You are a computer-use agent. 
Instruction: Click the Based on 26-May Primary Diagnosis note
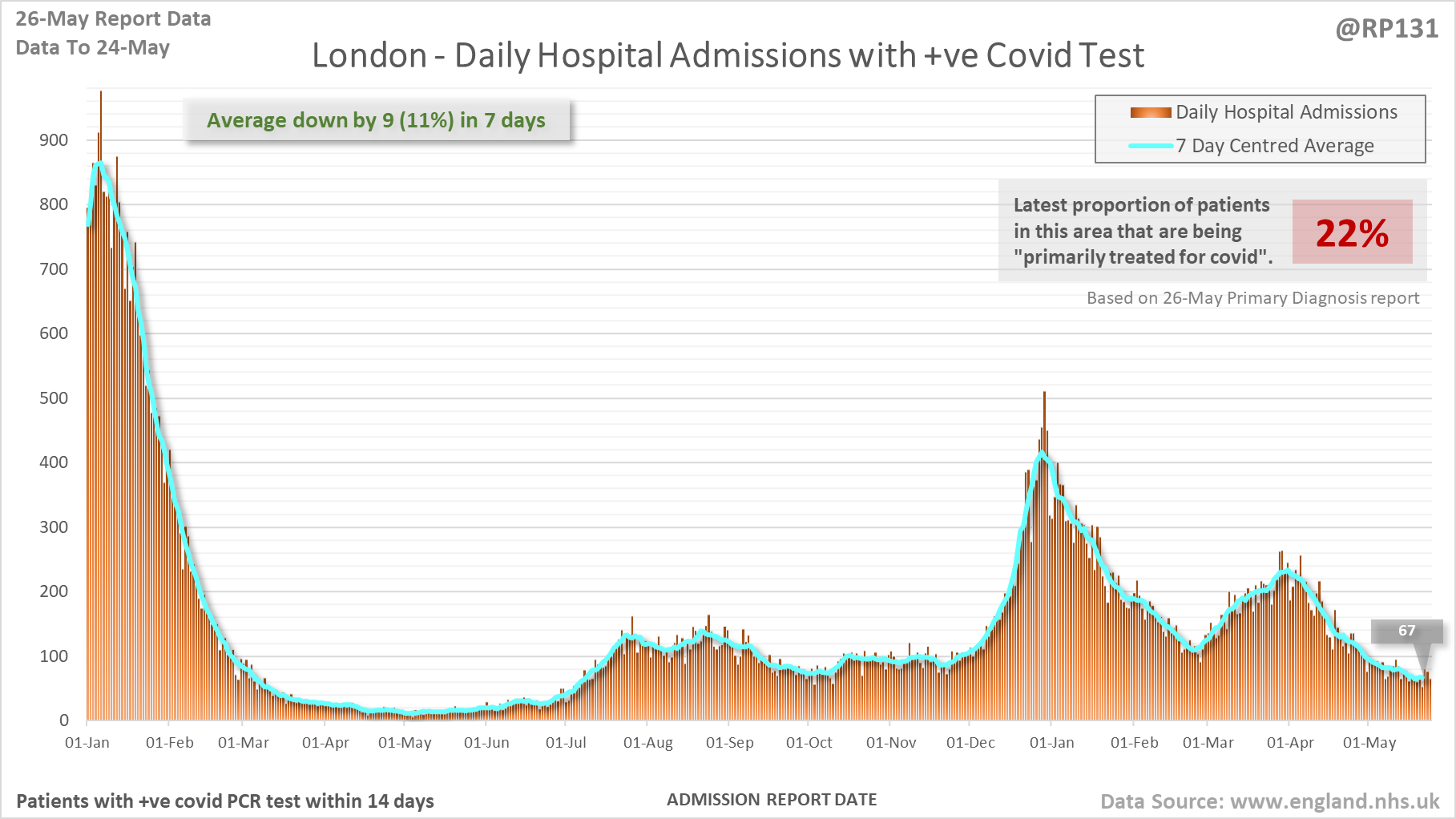click(1252, 298)
